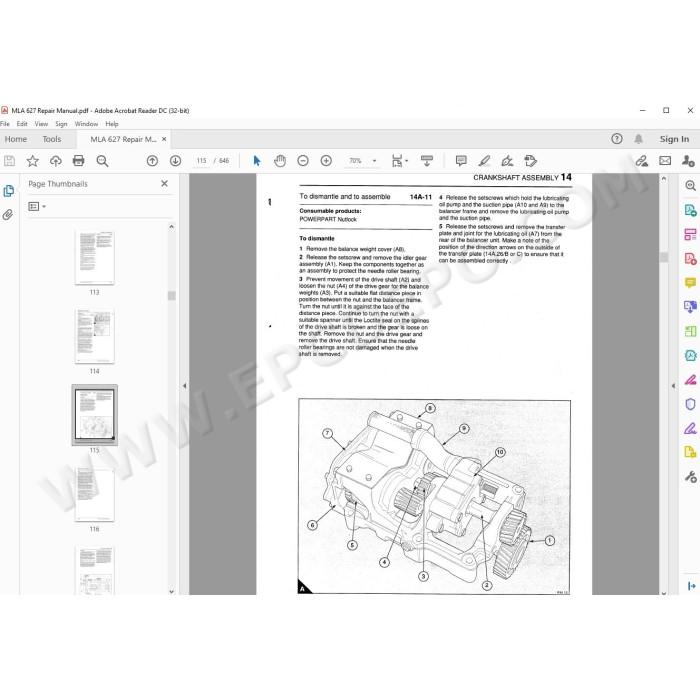Open Protect shield tool in right pane

click(690, 404)
